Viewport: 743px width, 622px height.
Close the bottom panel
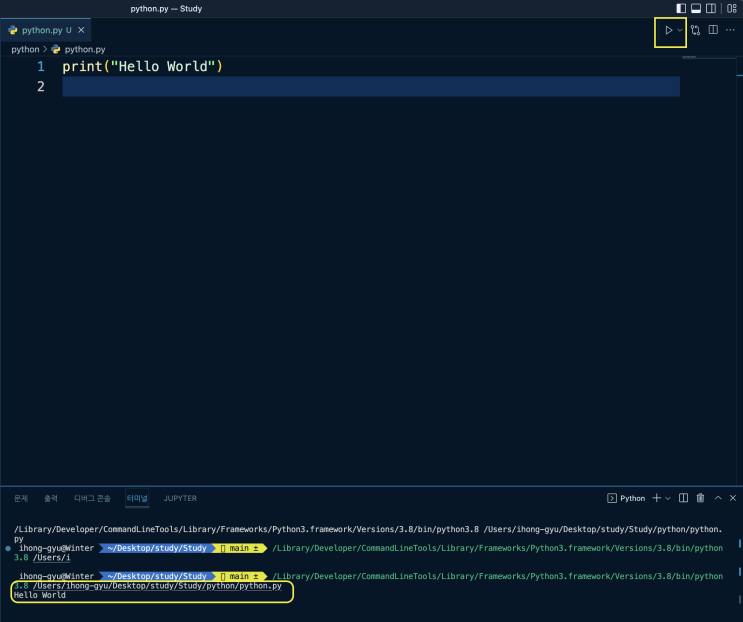(x=733, y=498)
